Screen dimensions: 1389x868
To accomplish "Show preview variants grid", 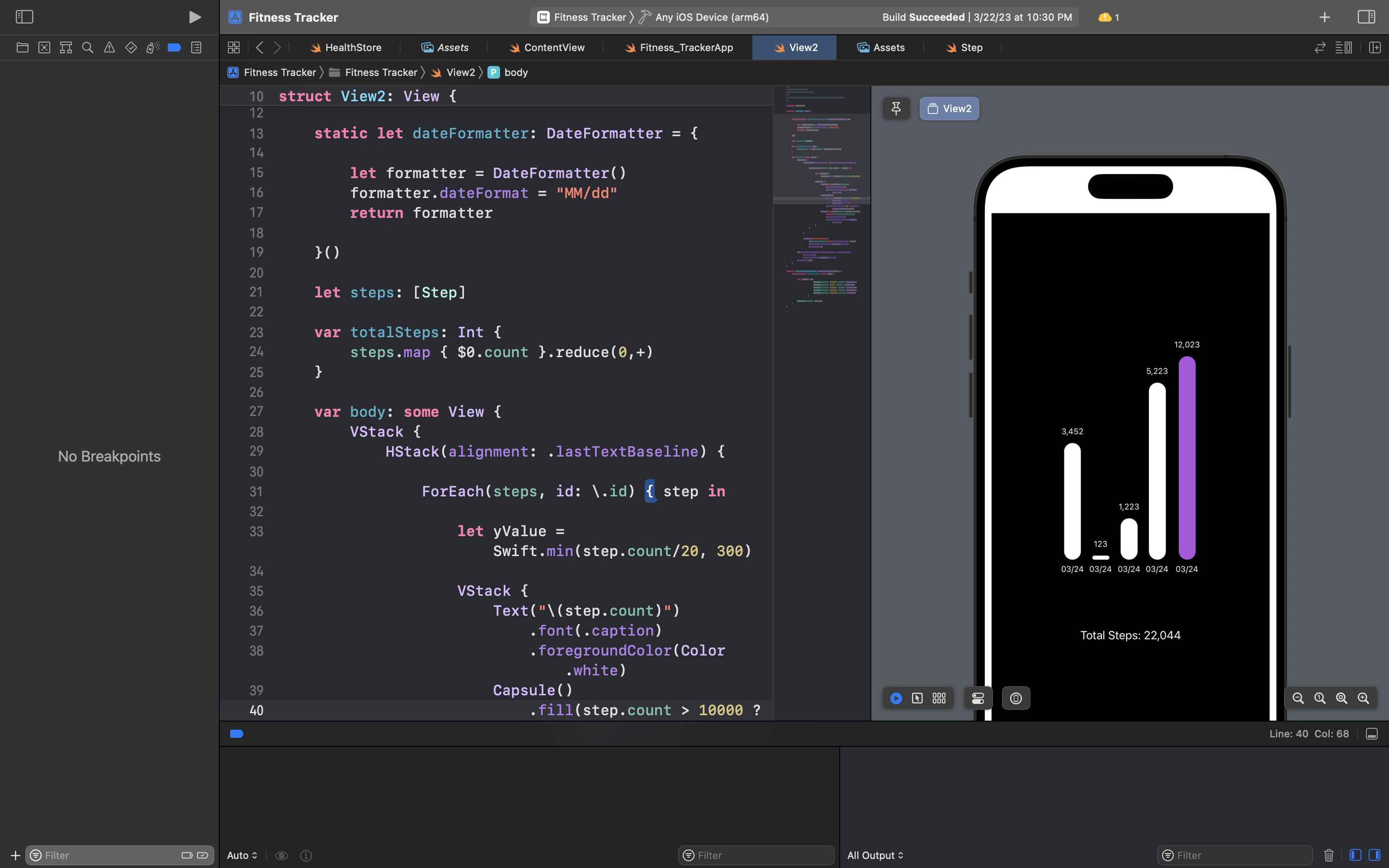I will [939, 698].
